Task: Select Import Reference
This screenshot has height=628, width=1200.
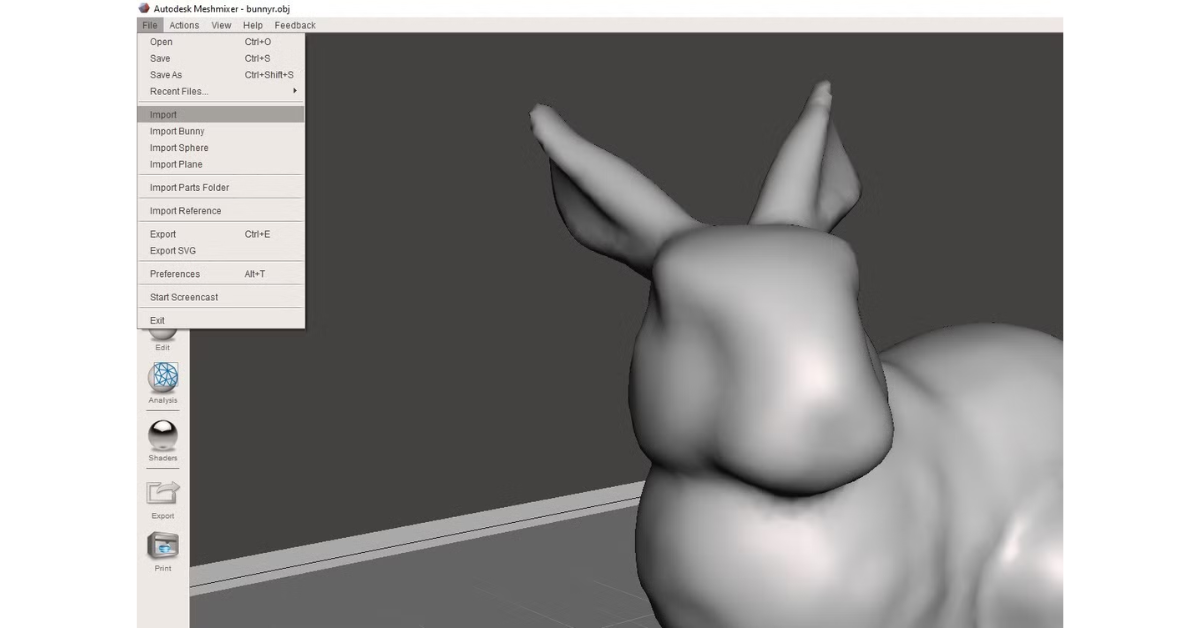Action: tap(185, 210)
